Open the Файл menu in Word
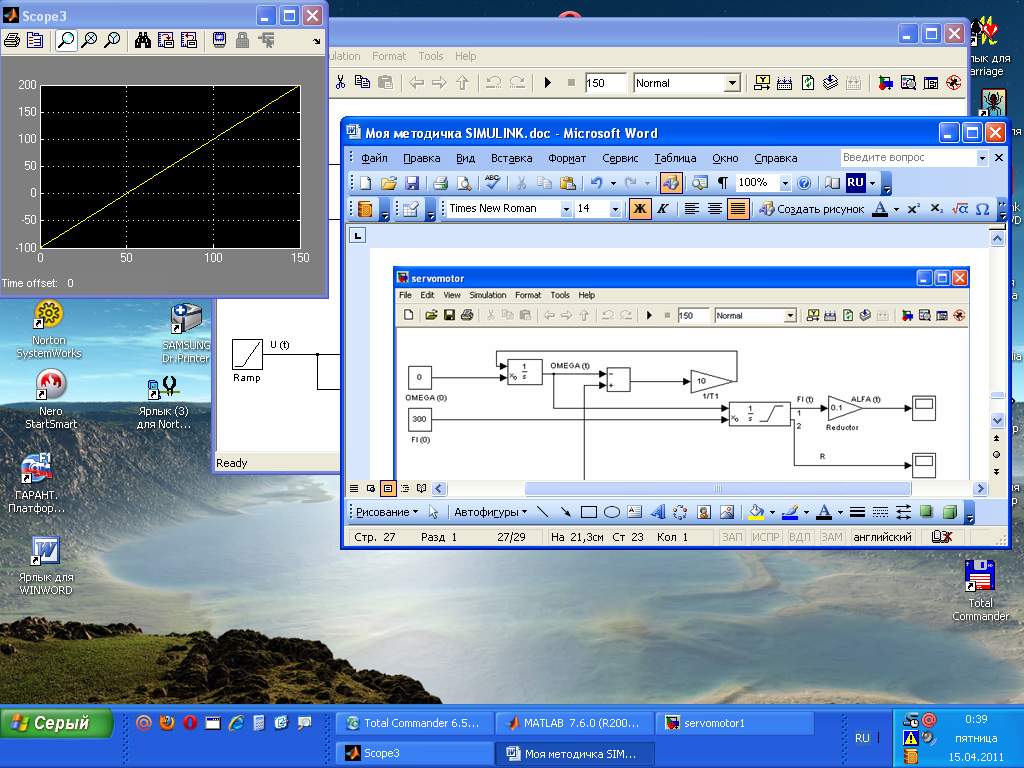 374,158
